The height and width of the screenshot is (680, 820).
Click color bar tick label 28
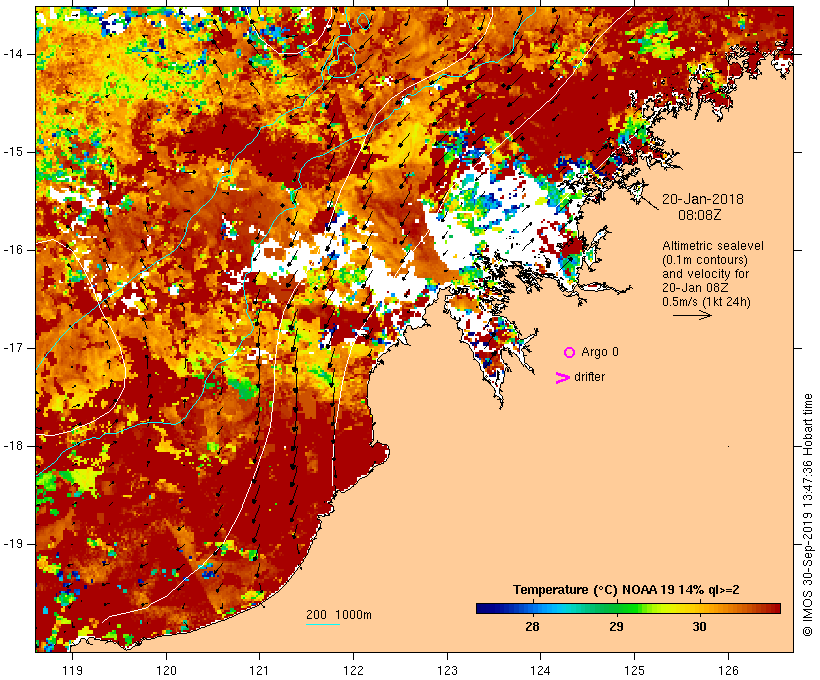pyautogui.click(x=532, y=627)
